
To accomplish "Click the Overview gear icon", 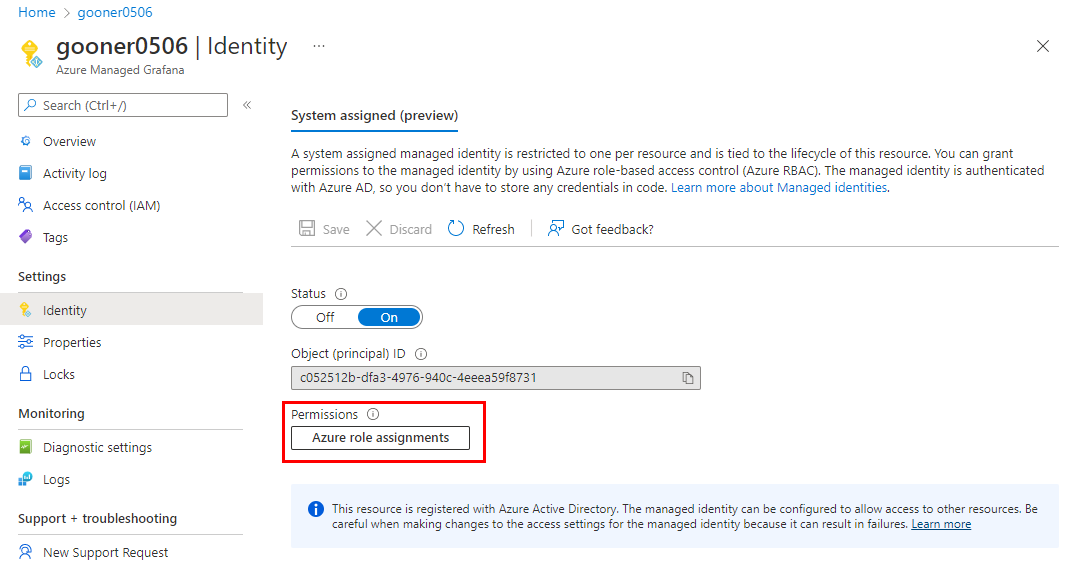I will (25, 141).
